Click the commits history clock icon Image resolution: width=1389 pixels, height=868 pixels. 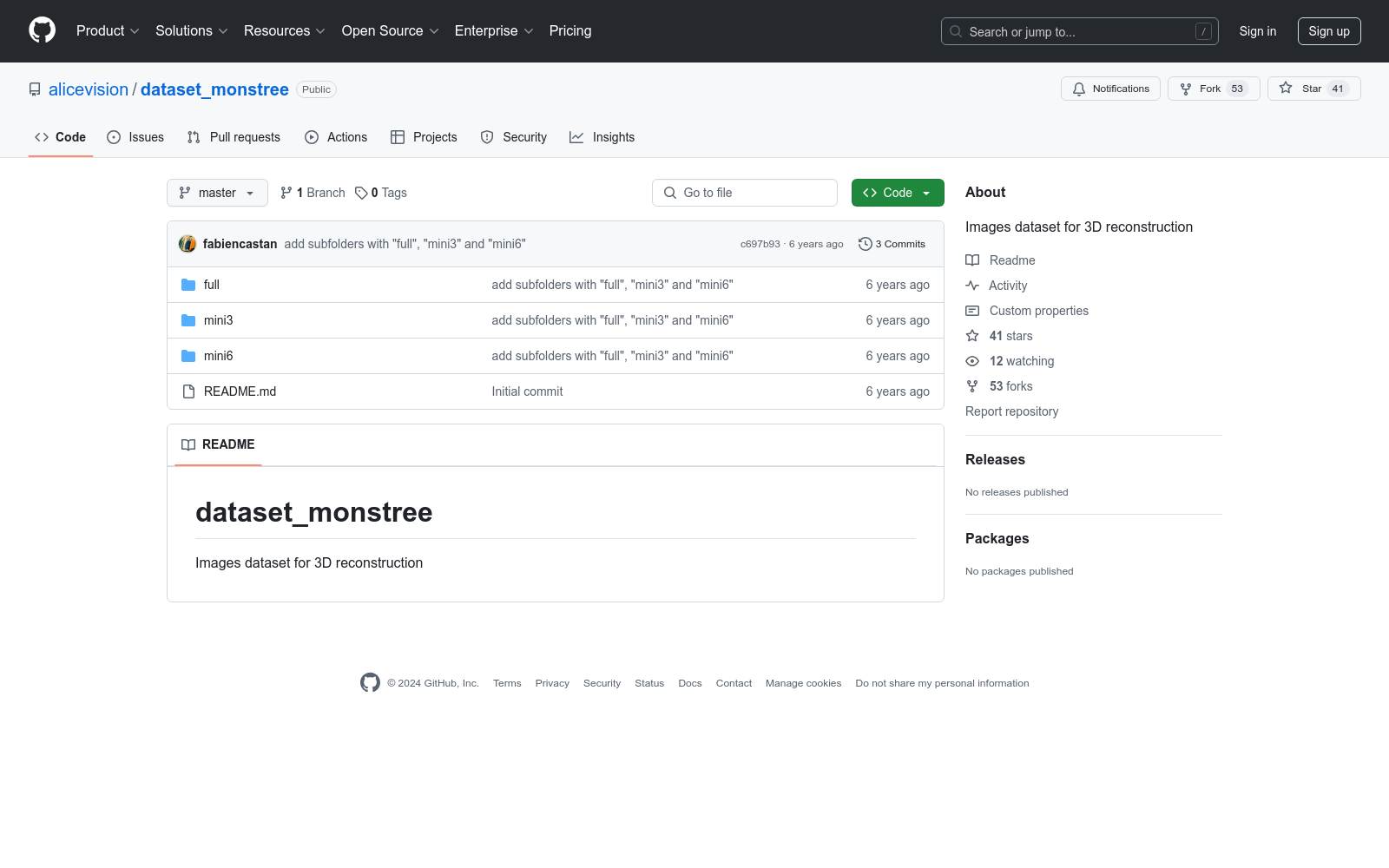coord(865,244)
